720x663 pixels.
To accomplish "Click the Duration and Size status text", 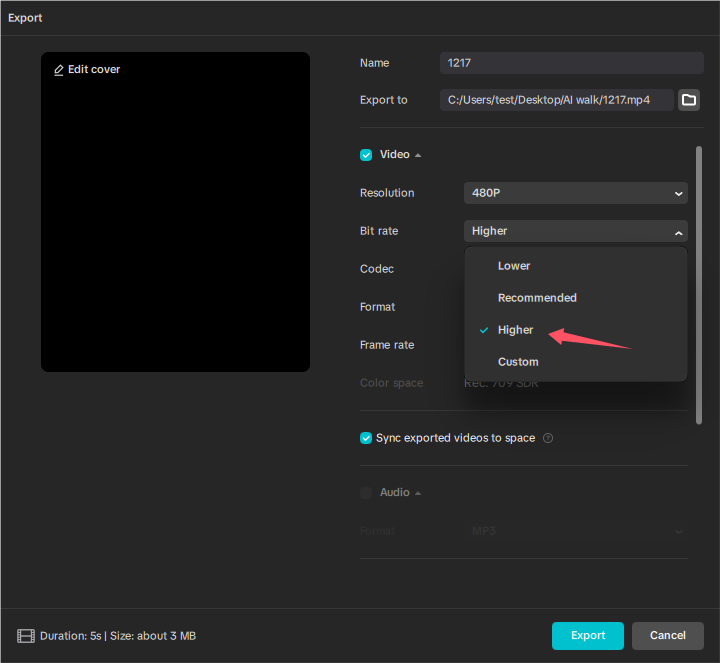I will coord(118,636).
